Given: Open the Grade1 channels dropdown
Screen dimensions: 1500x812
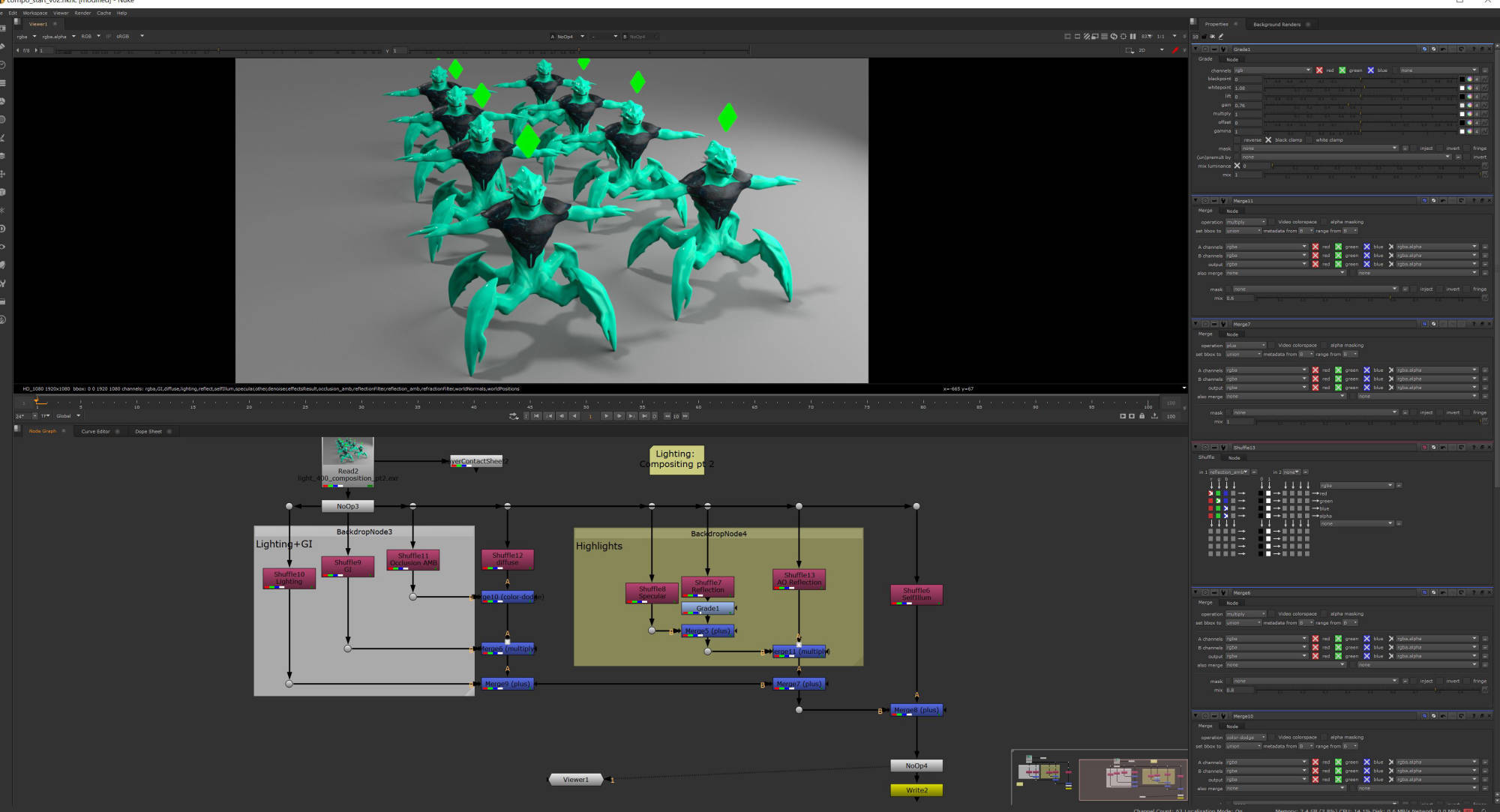Looking at the screenshot, I should click(1272, 70).
